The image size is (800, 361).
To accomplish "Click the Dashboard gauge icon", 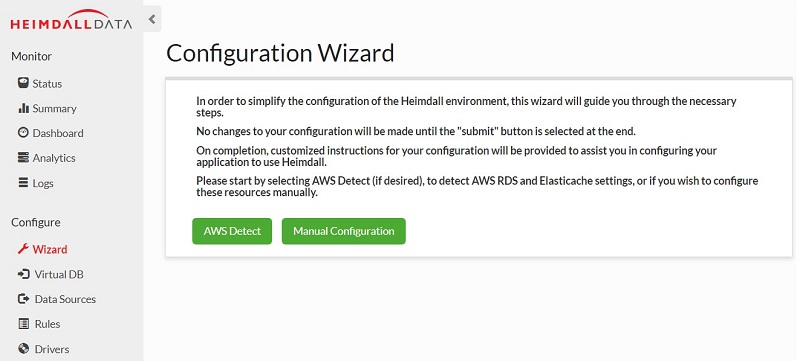I will pyautogui.click(x=23, y=133).
